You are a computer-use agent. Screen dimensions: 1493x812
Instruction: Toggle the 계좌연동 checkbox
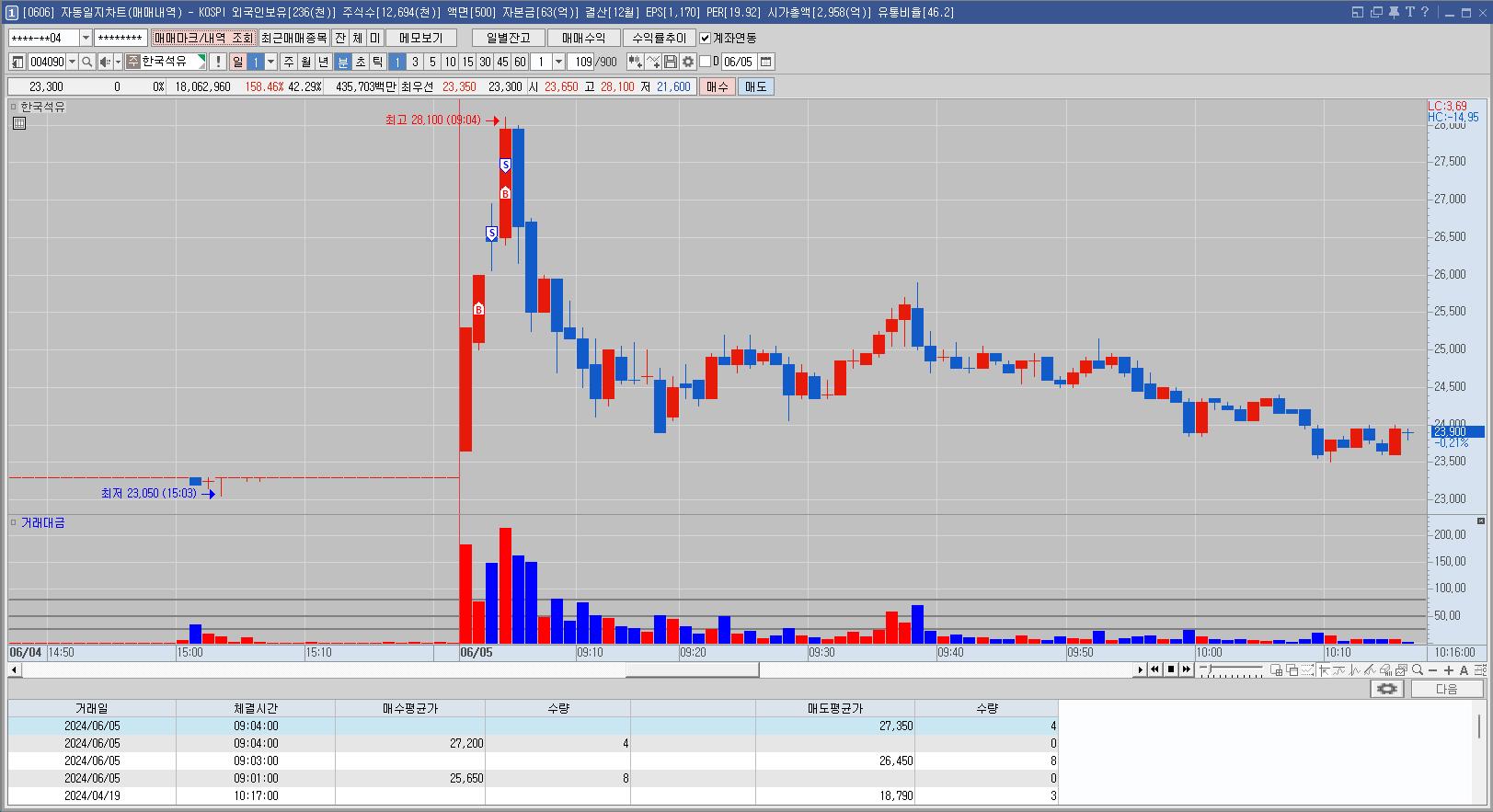pos(706,38)
